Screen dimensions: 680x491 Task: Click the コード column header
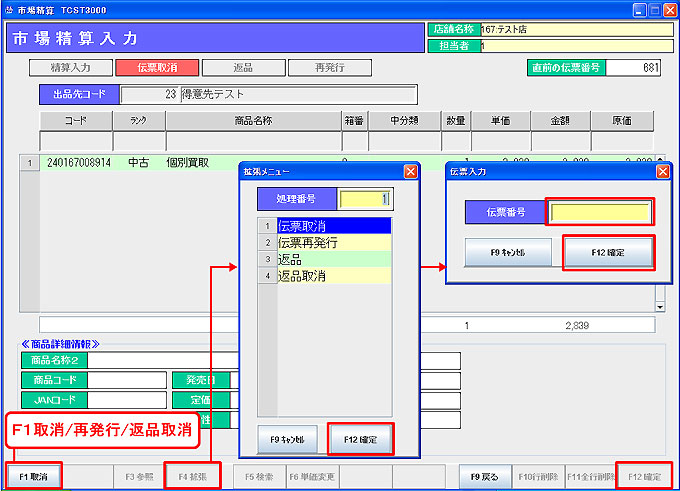pyautogui.click(x=76, y=121)
